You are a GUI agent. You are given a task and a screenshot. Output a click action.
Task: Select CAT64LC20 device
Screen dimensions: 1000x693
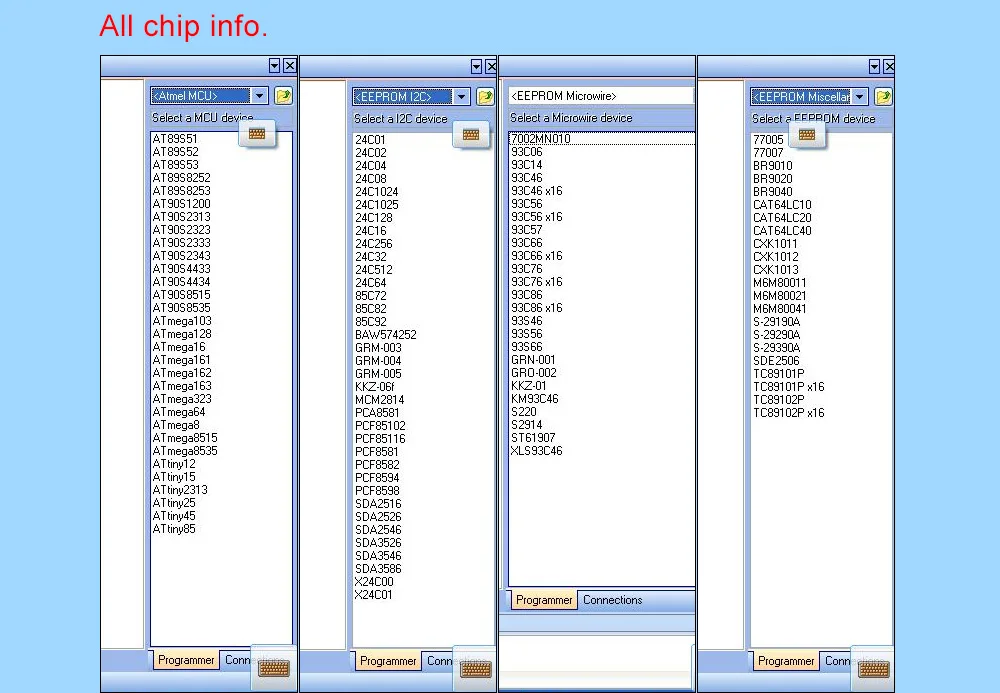pyautogui.click(x=782, y=217)
